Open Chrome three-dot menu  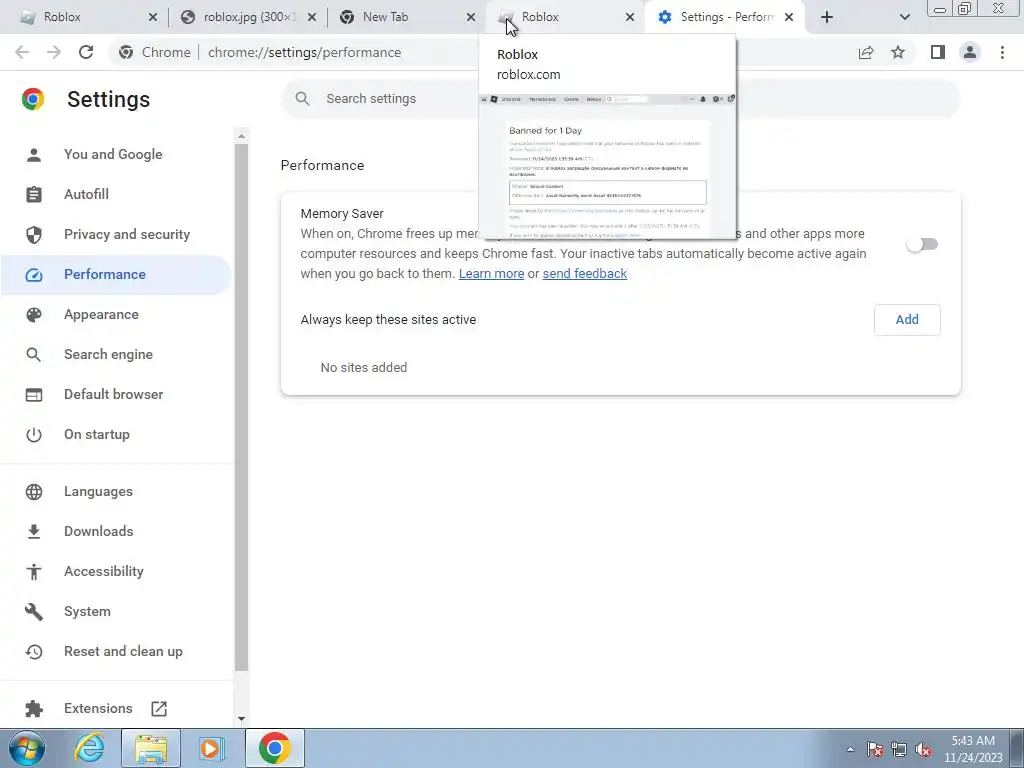1002,52
